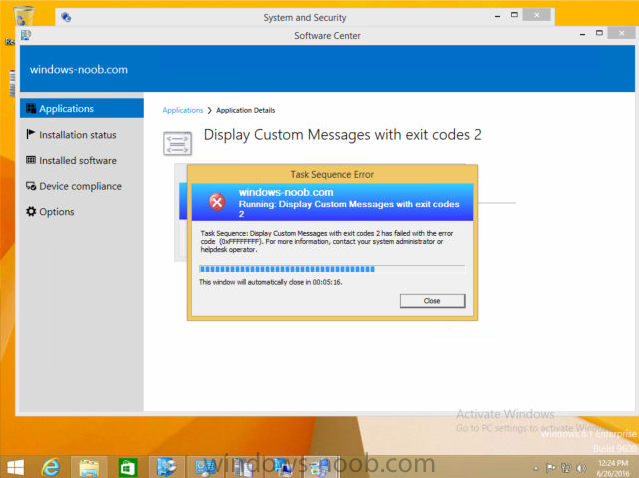Image resolution: width=639 pixels, height=478 pixels.
Task: Click the Applications grid icon in sidebar
Action: (31, 108)
